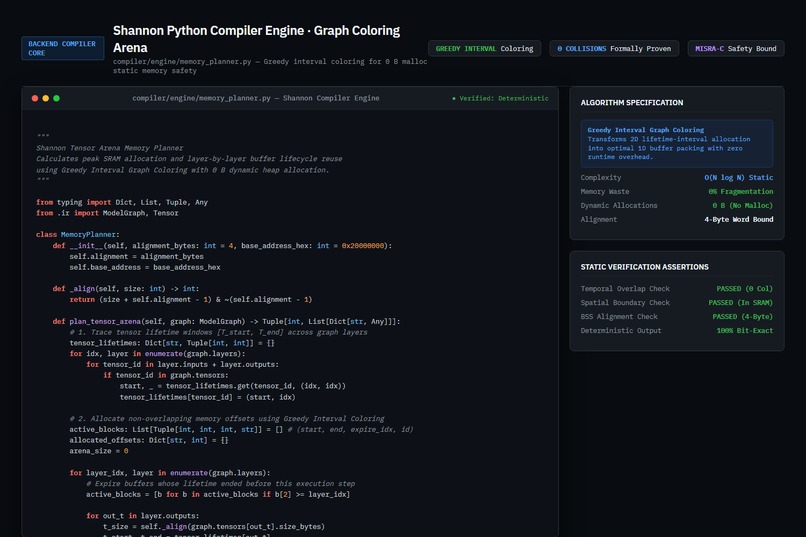The height and width of the screenshot is (537, 806).
Task: Click the ALGORITHM SPECIFICATION panel heading
Action: click(632, 103)
